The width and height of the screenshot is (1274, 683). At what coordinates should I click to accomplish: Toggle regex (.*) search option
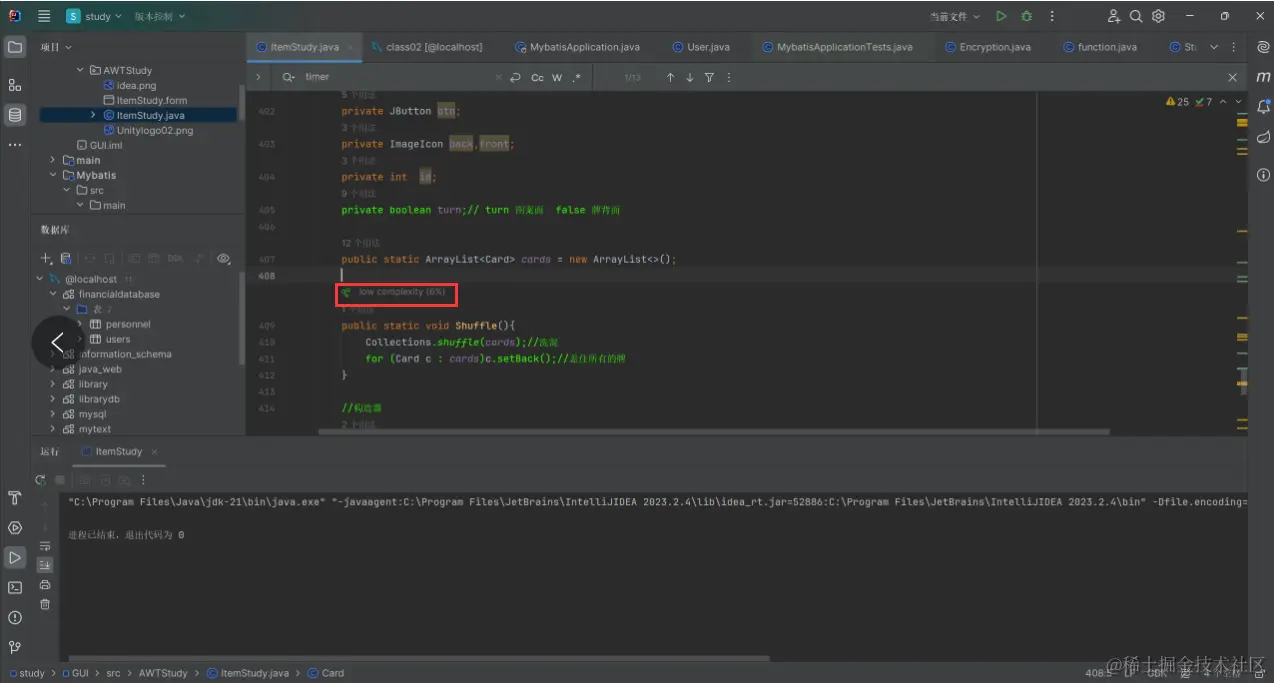(577, 78)
